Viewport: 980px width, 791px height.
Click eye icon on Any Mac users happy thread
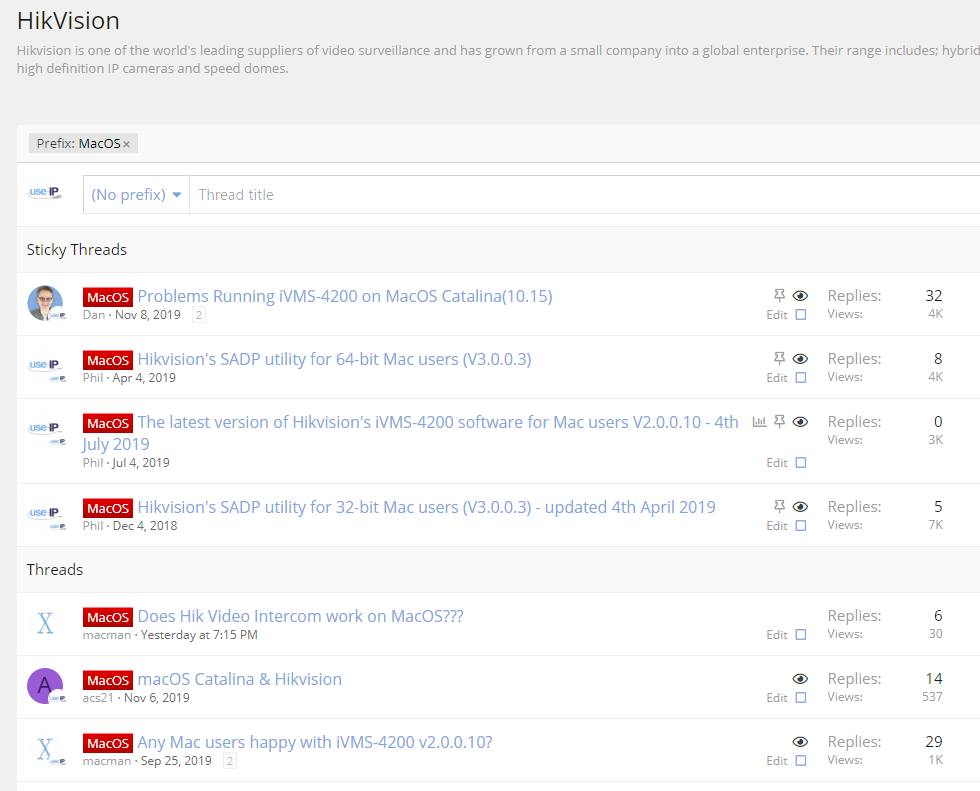coord(800,742)
